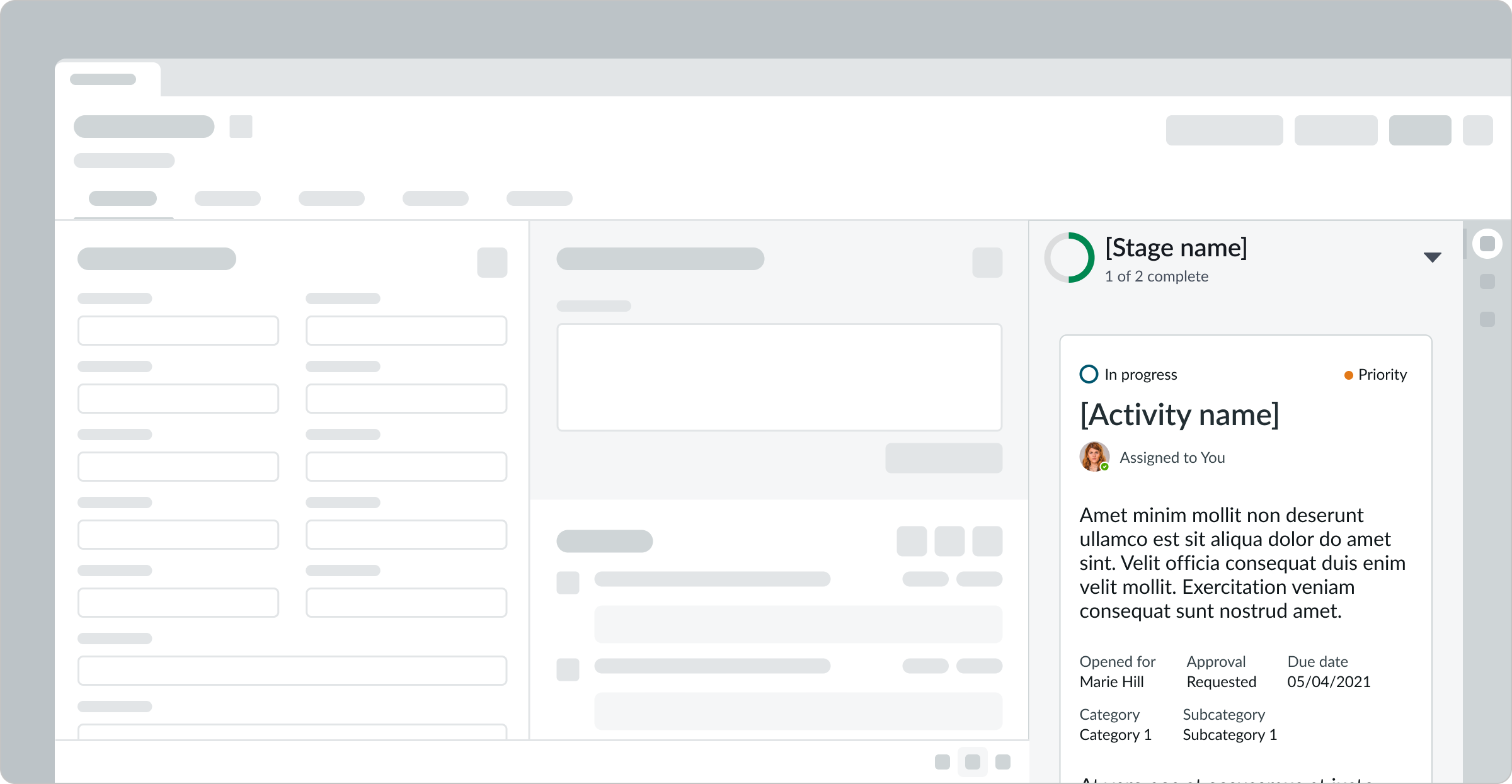The image size is (1512, 784).
Task: Click the large text area in middle panel
Action: coord(779,377)
